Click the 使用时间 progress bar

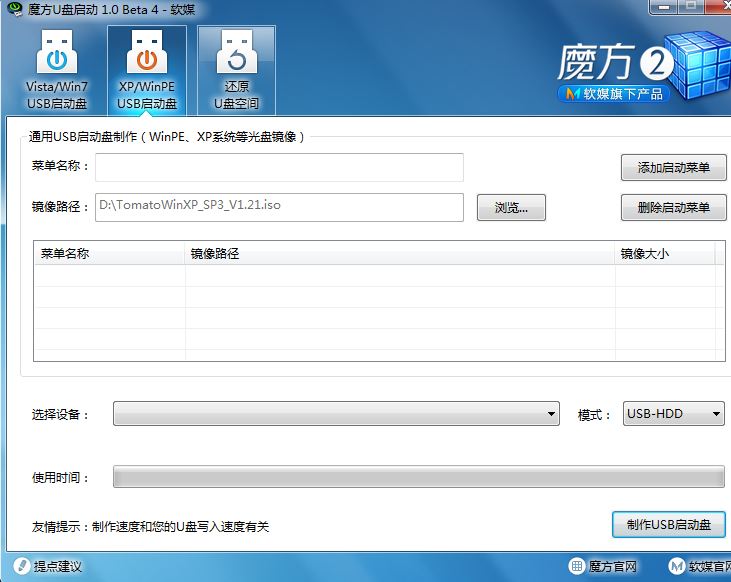pos(418,477)
